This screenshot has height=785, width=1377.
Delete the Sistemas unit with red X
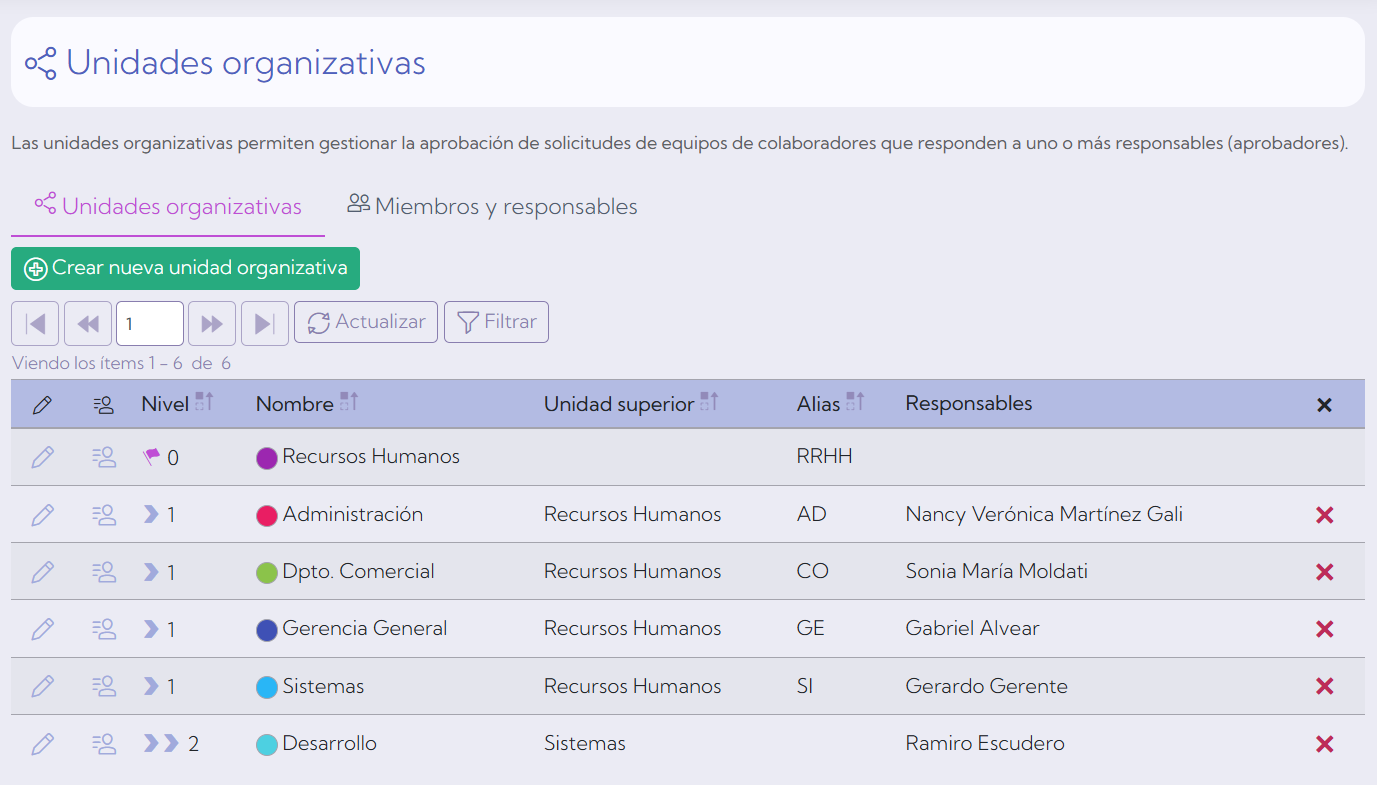pyautogui.click(x=1325, y=686)
